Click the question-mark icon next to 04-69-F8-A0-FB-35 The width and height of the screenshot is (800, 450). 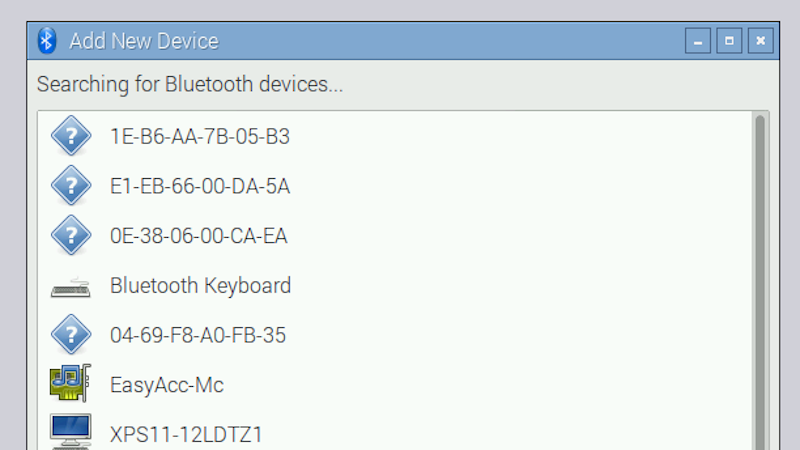[x=71, y=335]
